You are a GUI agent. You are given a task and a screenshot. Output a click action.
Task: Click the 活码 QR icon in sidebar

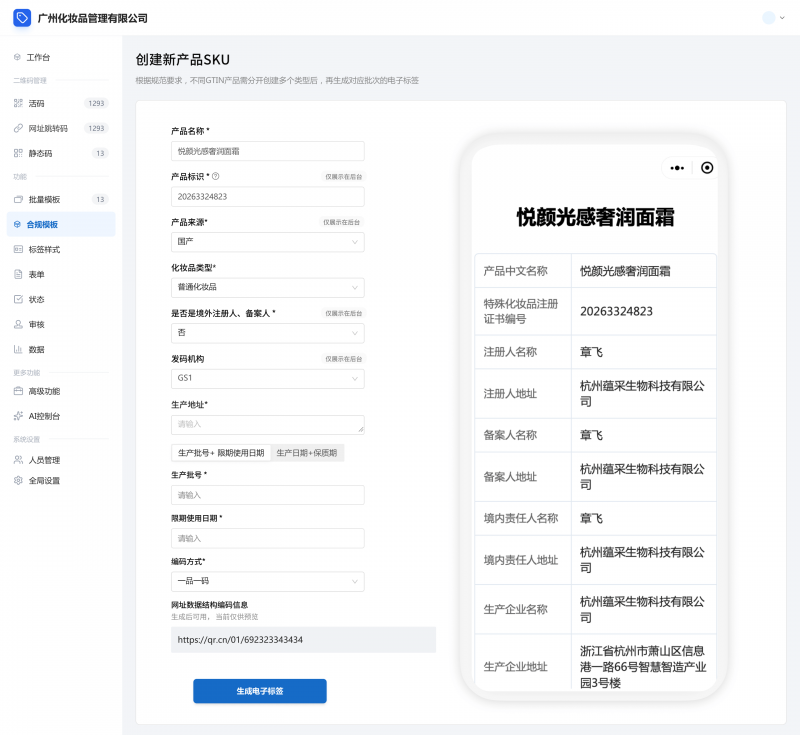18,103
